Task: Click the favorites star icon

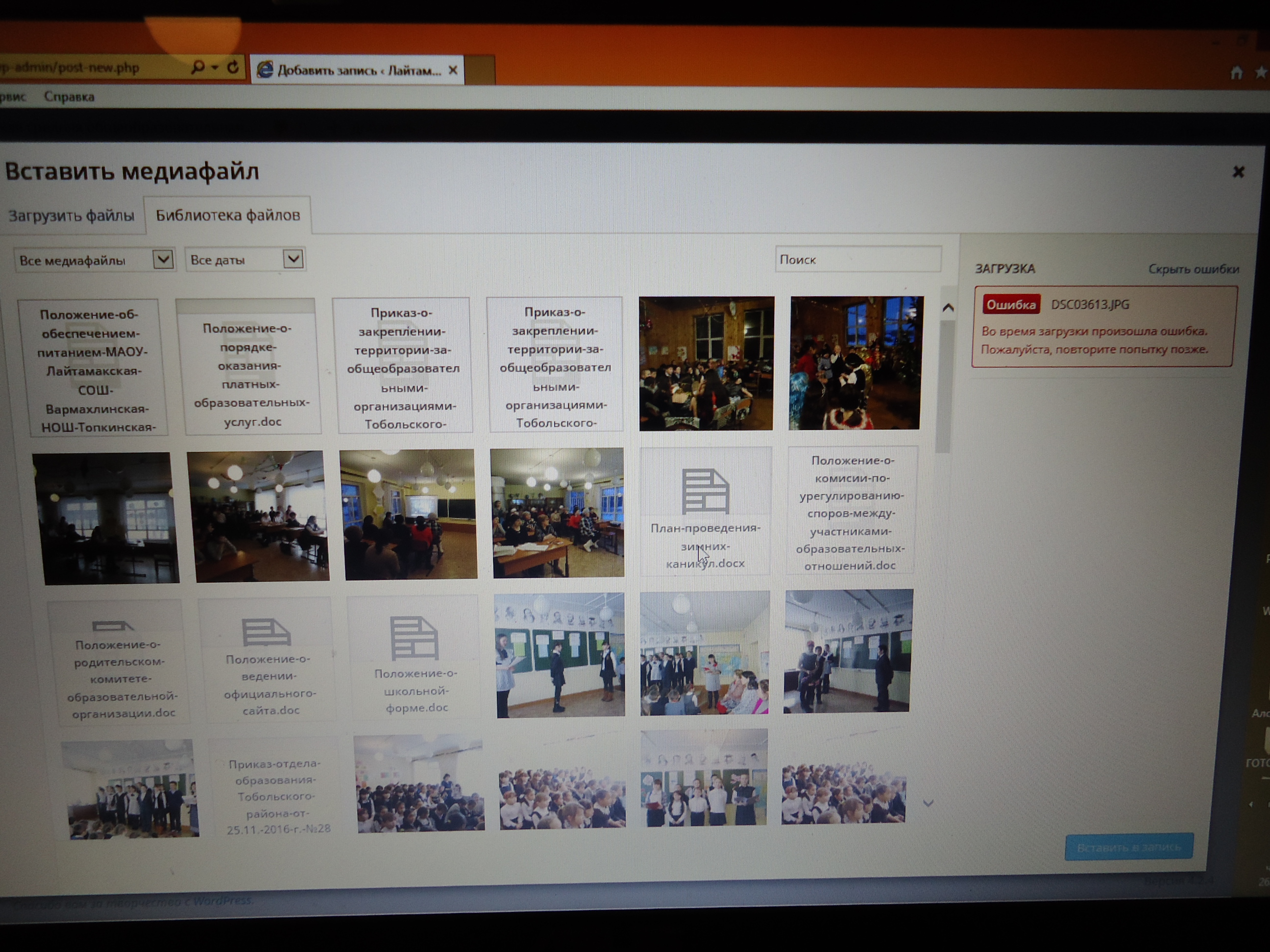Action: [1261, 73]
